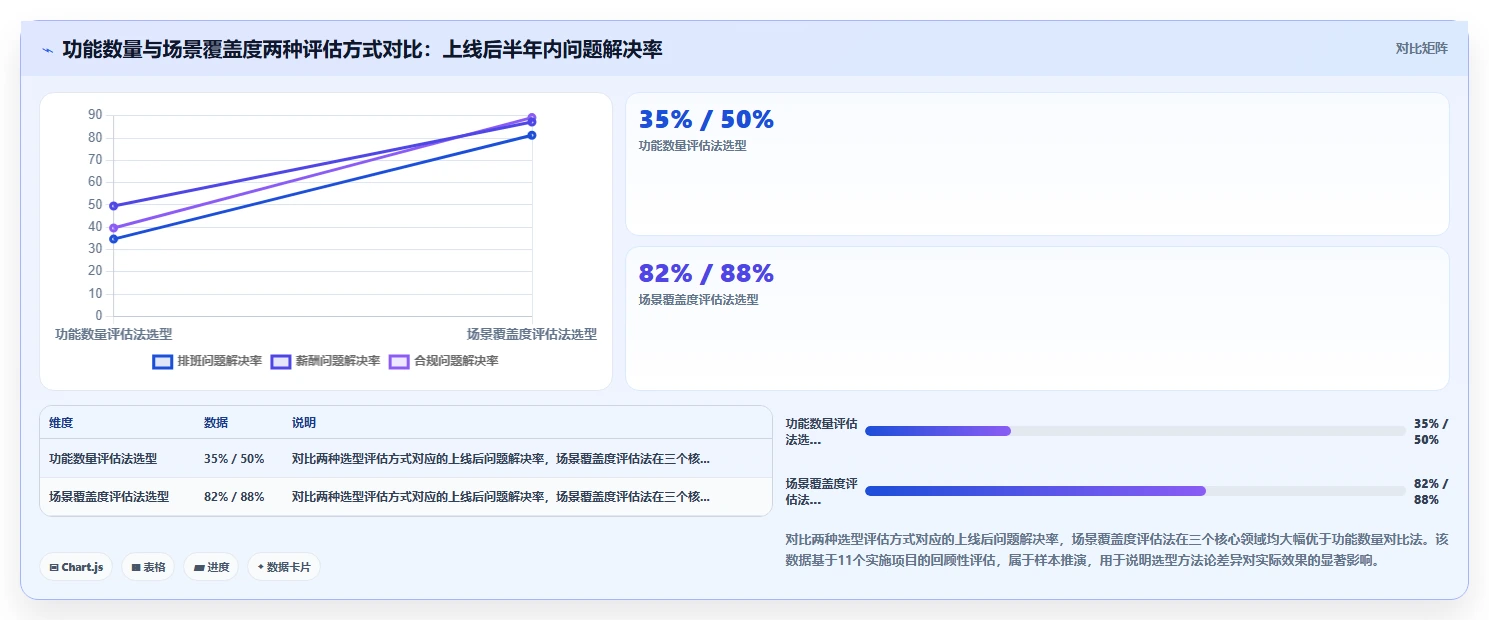Click the description in the 功能数量 table row
This screenshot has height=620, width=1489.
pyautogui.click(x=501, y=459)
